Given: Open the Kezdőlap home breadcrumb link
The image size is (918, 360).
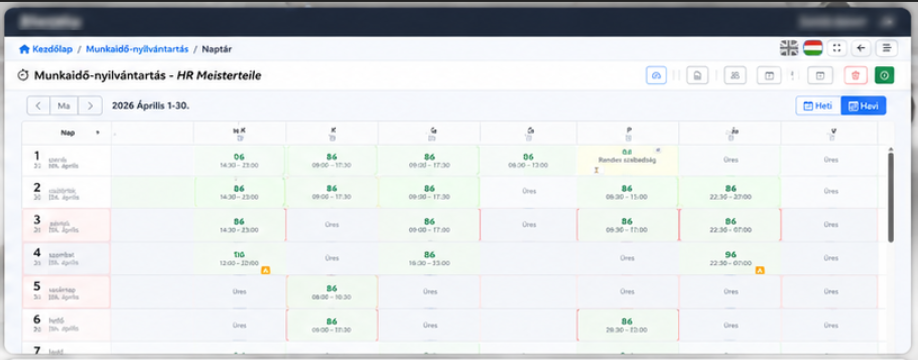Looking at the screenshot, I should [46, 49].
